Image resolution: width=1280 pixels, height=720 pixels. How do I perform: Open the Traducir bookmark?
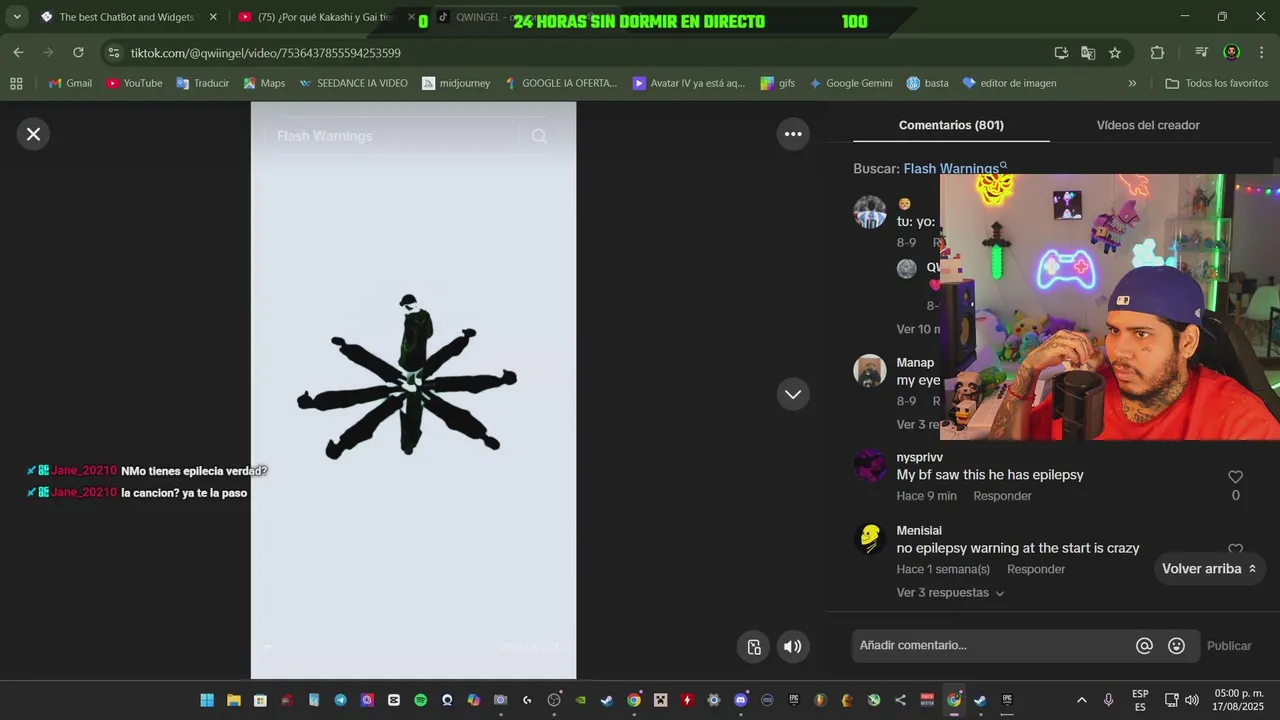click(203, 83)
